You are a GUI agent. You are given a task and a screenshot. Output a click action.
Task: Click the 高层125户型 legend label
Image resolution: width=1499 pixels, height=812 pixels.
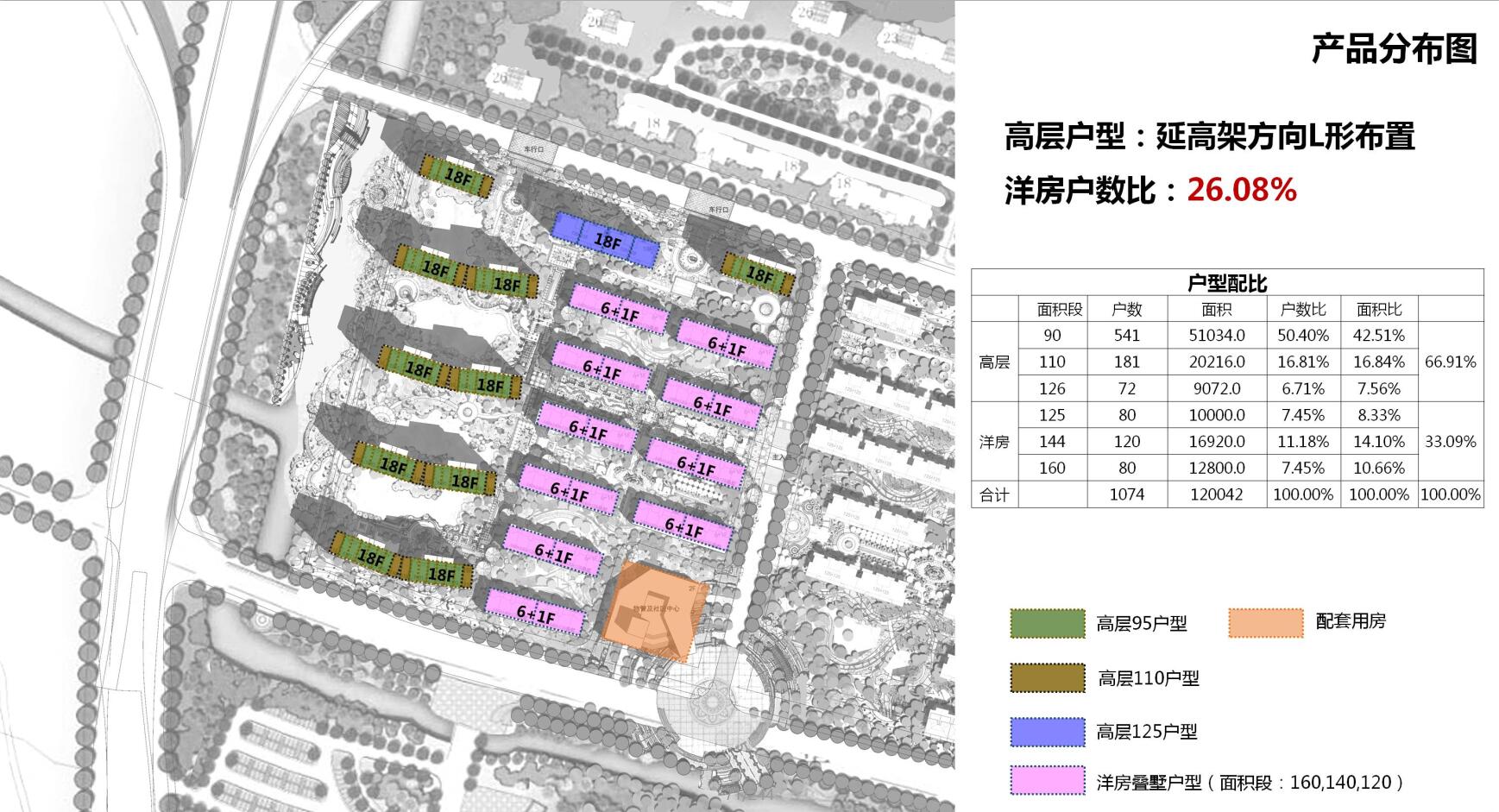point(1147,732)
